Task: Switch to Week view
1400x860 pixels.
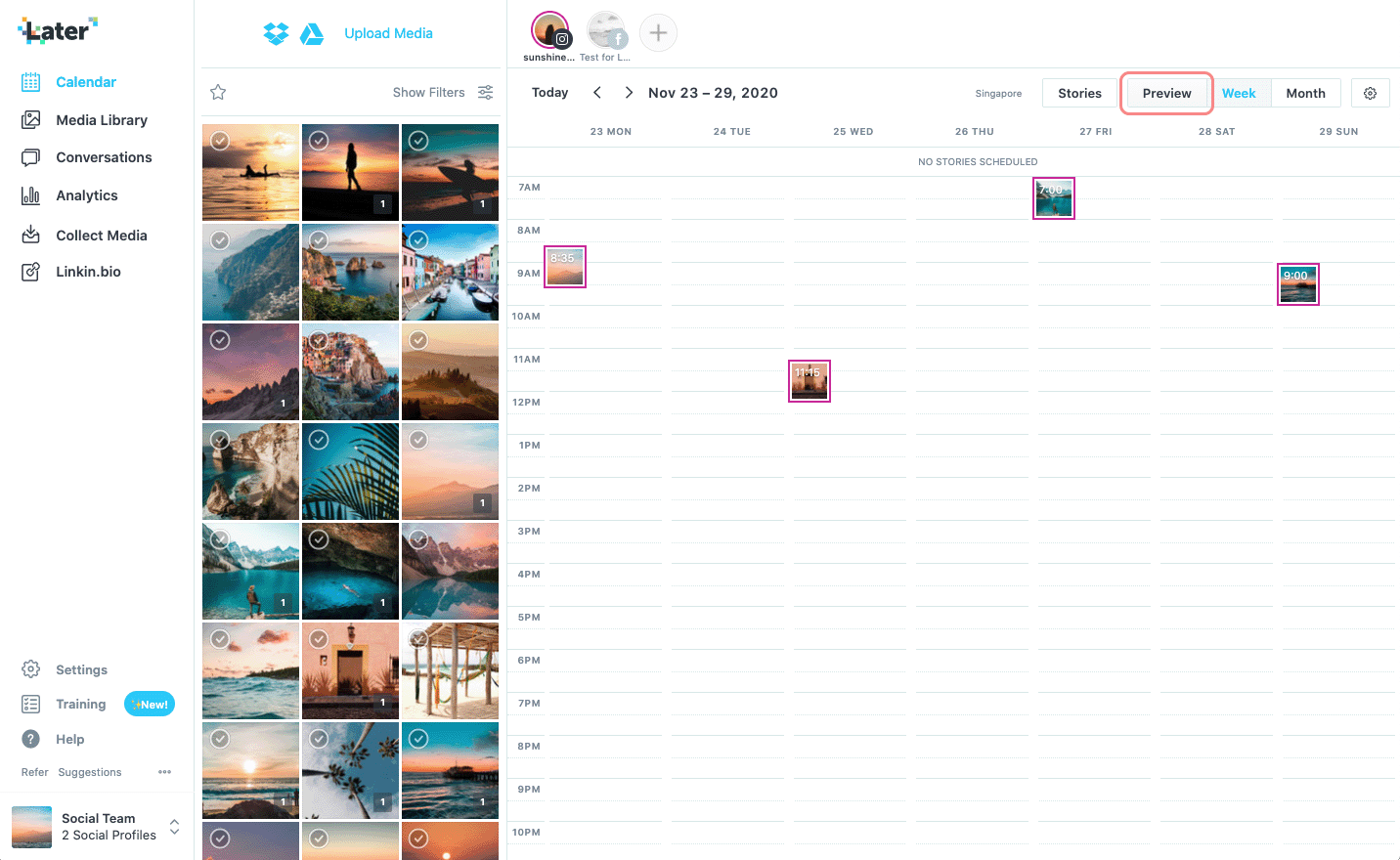Action: [1239, 93]
